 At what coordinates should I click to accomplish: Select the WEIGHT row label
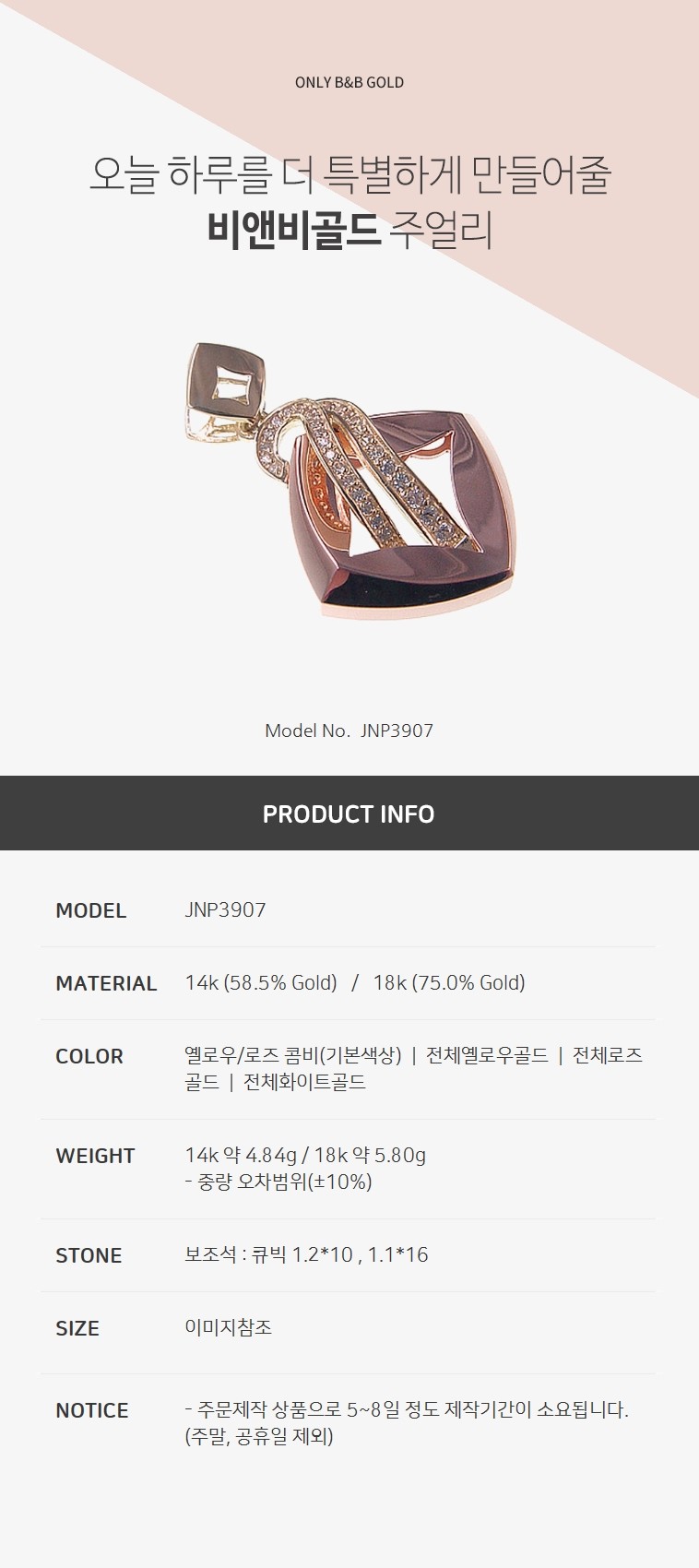click(x=95, y=1156)
